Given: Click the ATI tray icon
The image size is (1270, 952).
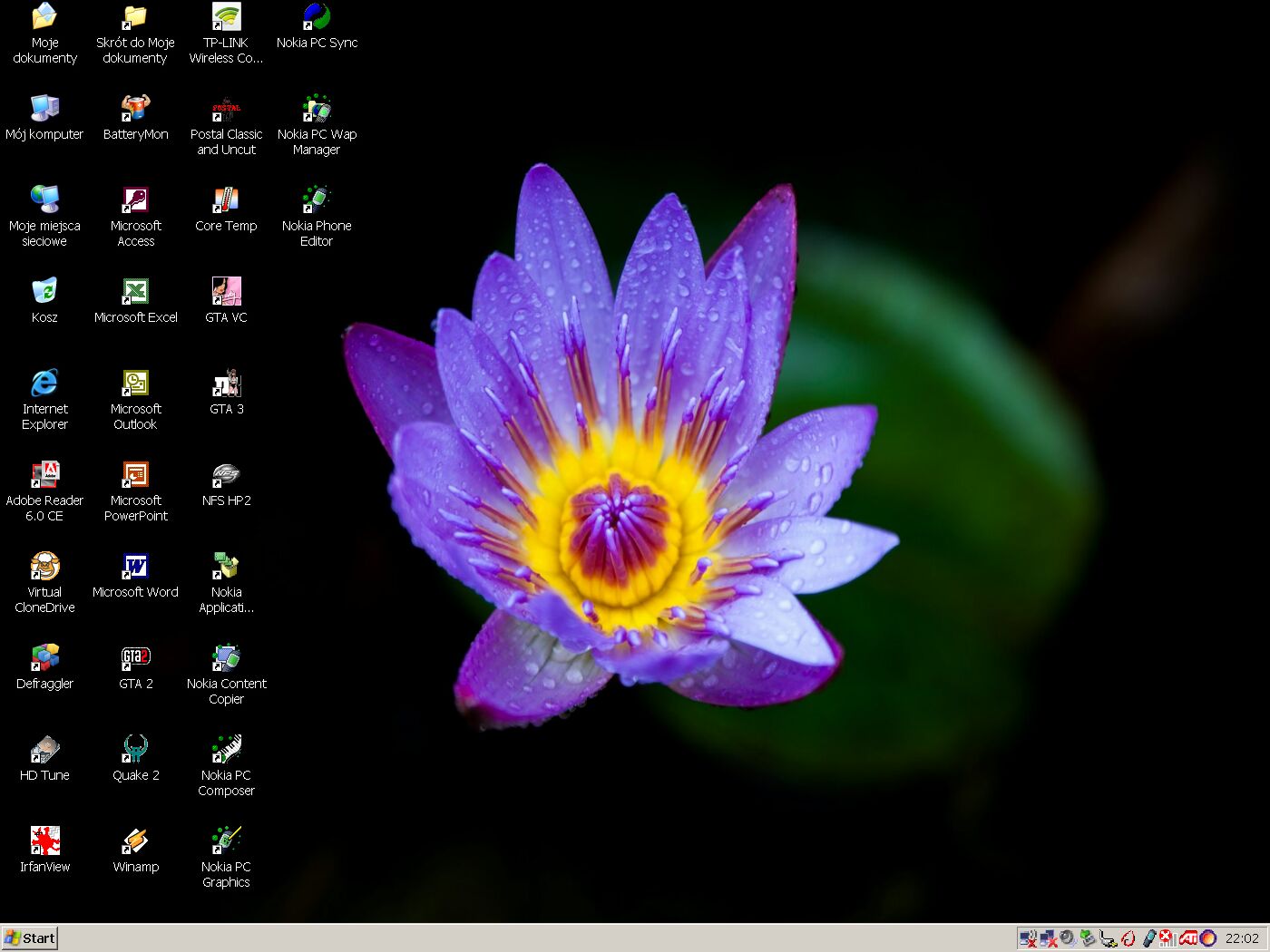Looking at the screenshot, I should [1188, 938].
